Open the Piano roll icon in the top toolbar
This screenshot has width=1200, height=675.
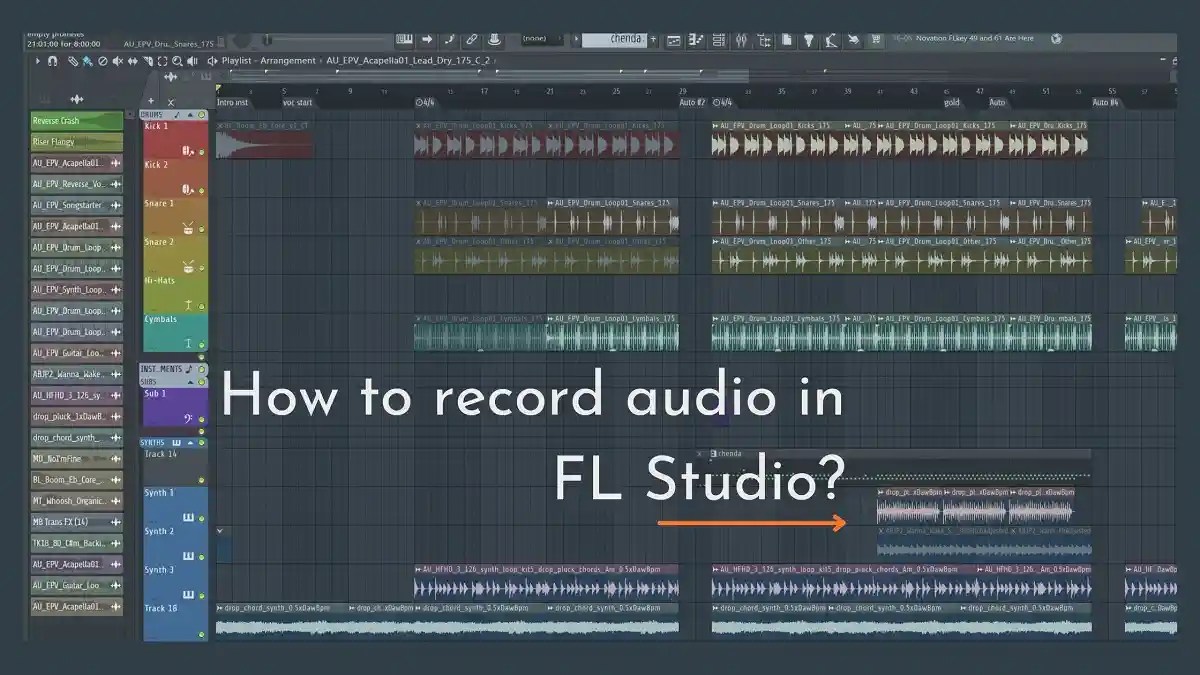point(695,38)
